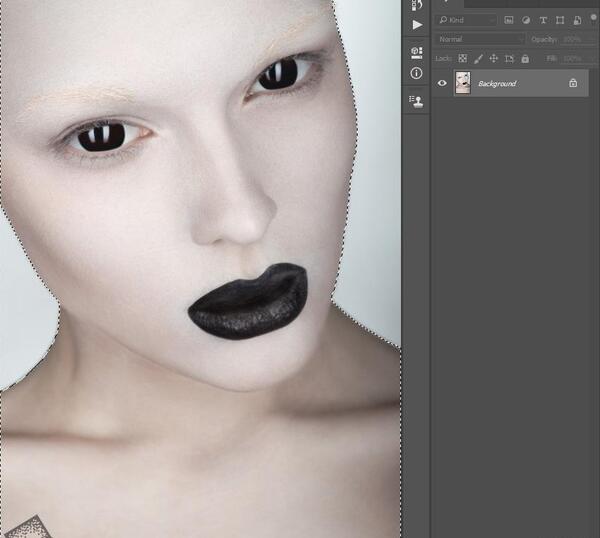The image size is (600, 538).
Task: Open the Actions panel play icon
Action: point(417,25)
